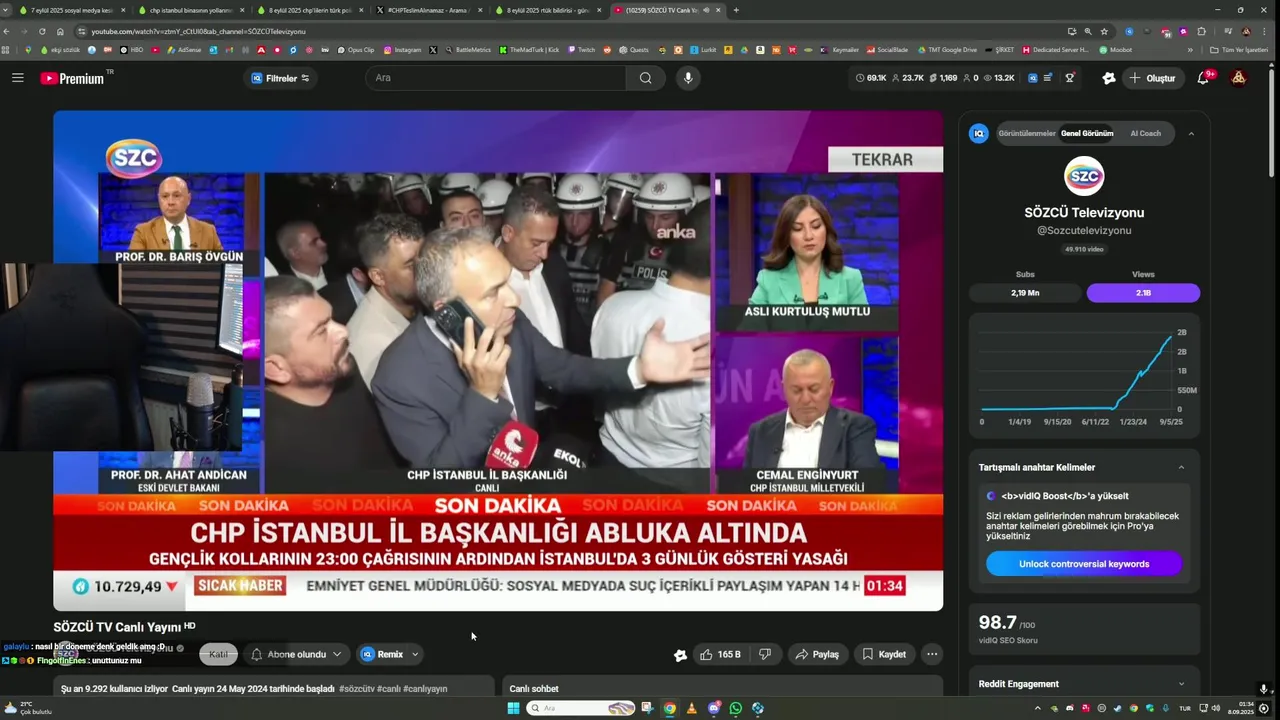This screenshot has height=720, width=1280.
Task: Submit search with magnifier icon
Action: coord(646,78)
